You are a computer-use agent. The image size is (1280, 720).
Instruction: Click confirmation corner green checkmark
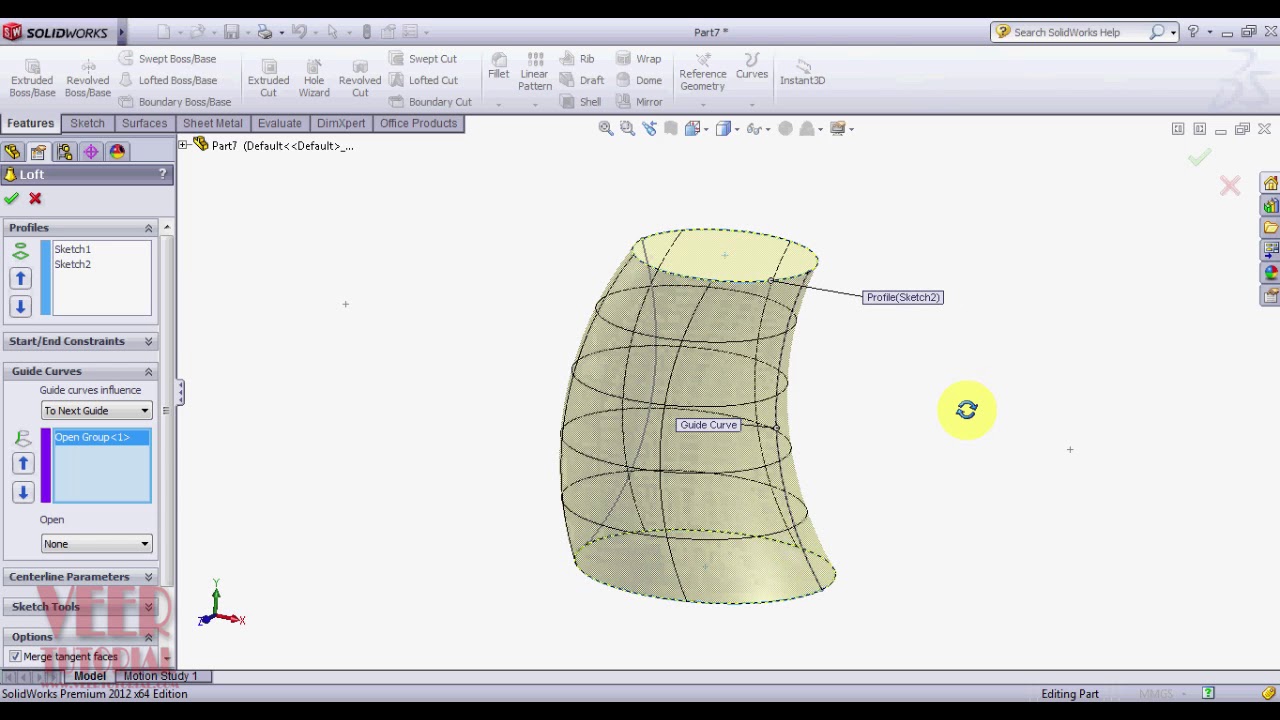pos(1199,157)
